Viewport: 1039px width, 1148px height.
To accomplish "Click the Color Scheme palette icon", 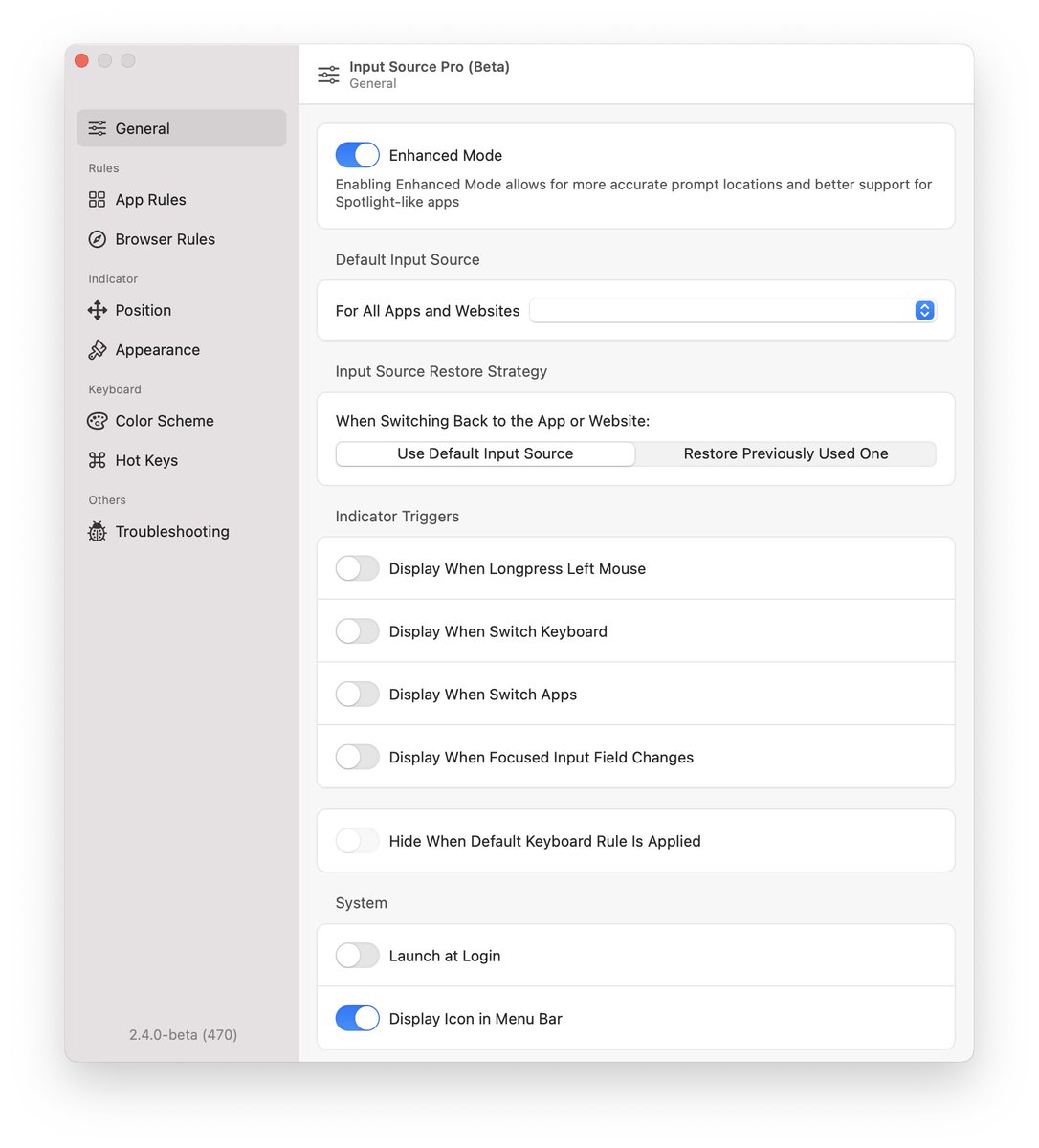I will (98, 421).
